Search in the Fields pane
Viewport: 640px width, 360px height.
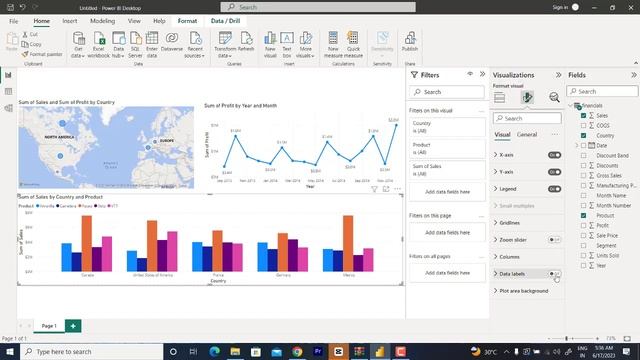602,91
